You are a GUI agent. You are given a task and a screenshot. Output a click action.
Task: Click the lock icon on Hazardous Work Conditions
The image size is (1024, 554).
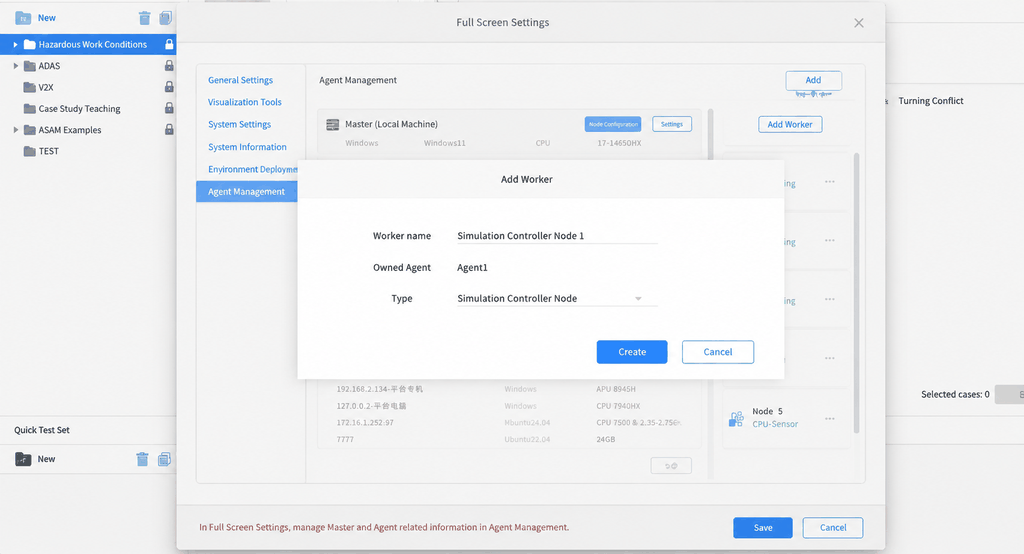pyautogui.click(x=169, y=44)
